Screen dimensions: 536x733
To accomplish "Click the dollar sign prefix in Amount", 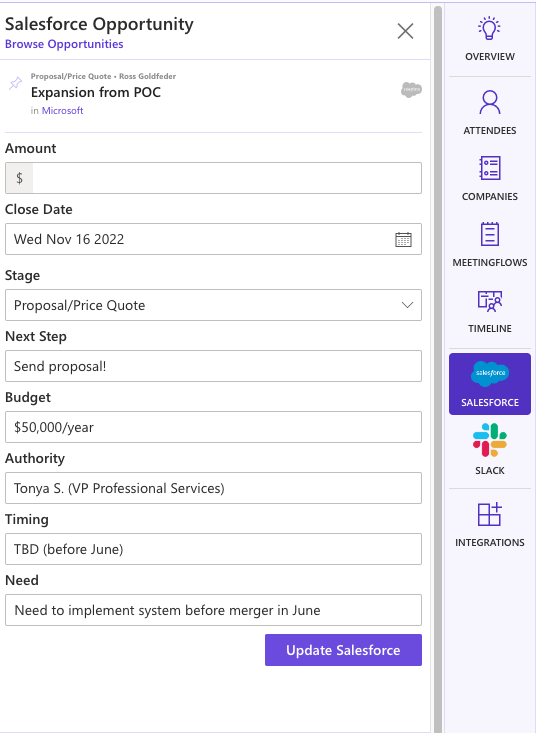I will point(19,178).
